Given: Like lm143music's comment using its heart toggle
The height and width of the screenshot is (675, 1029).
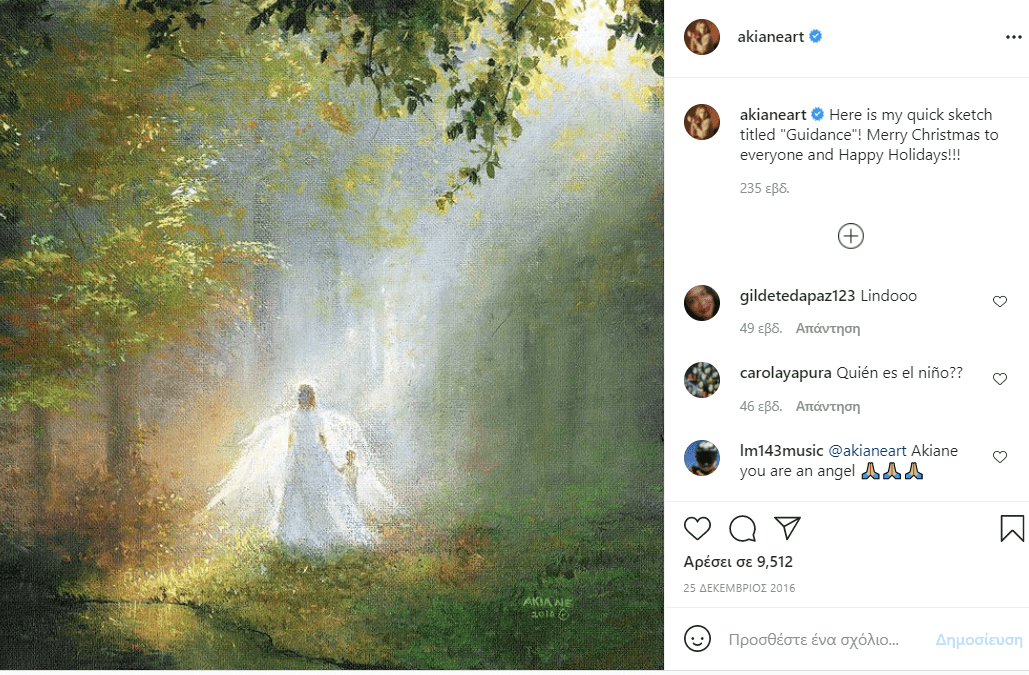Looking at the screenshot, I should coord(1000,456).
